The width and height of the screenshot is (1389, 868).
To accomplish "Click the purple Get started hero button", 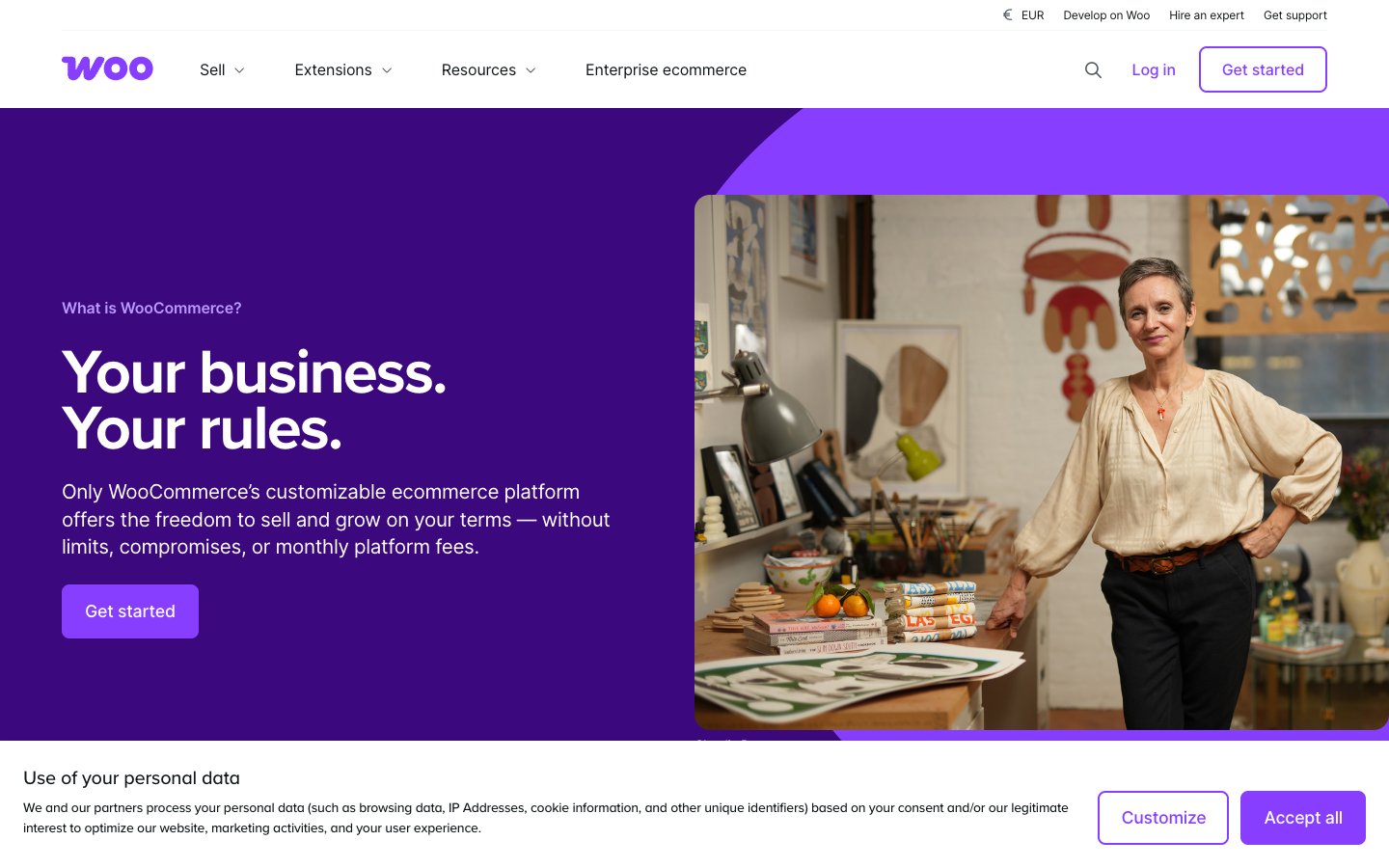I will (x=130, y=610).
